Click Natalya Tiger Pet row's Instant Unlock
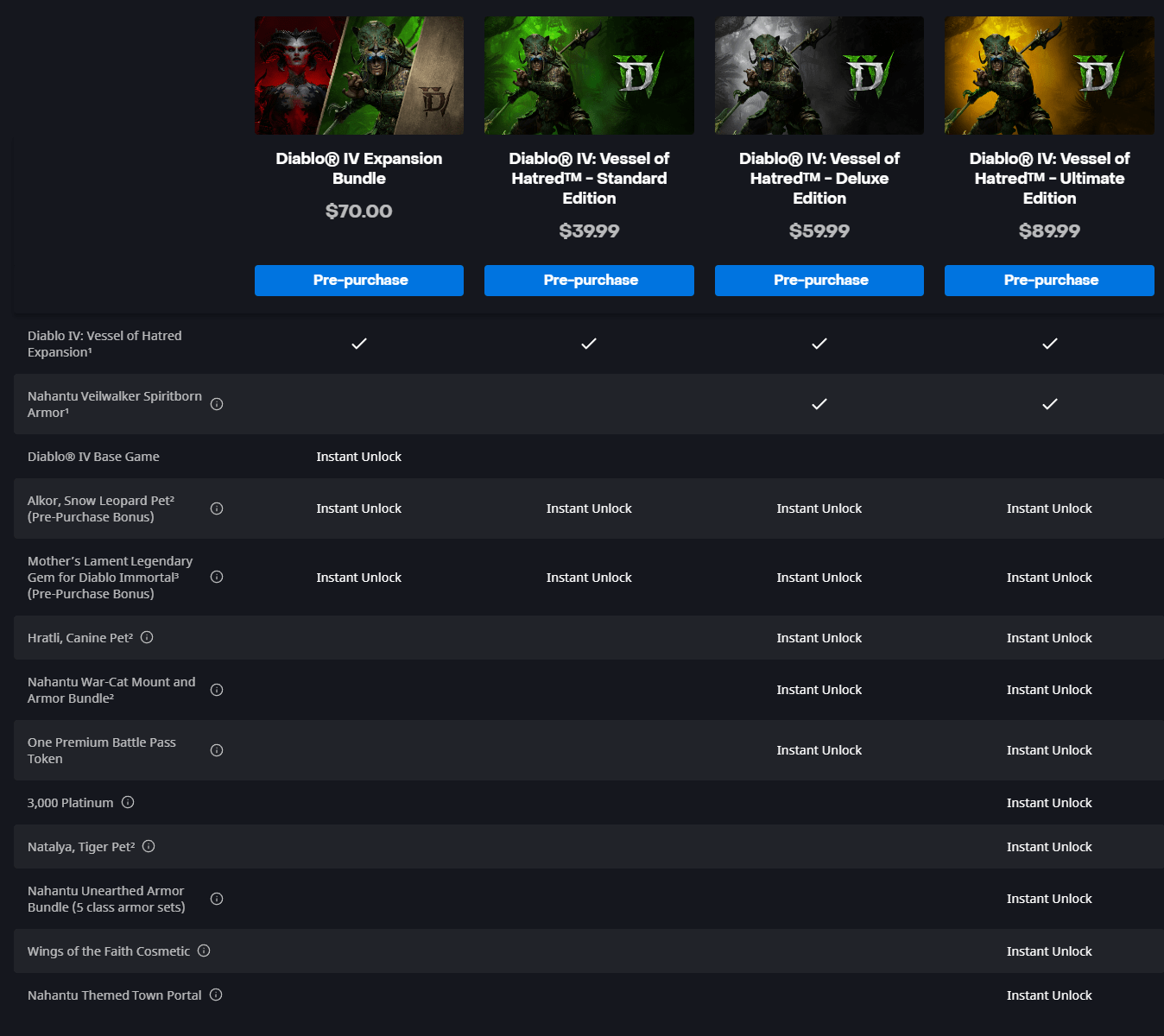 pos(1049,847)
